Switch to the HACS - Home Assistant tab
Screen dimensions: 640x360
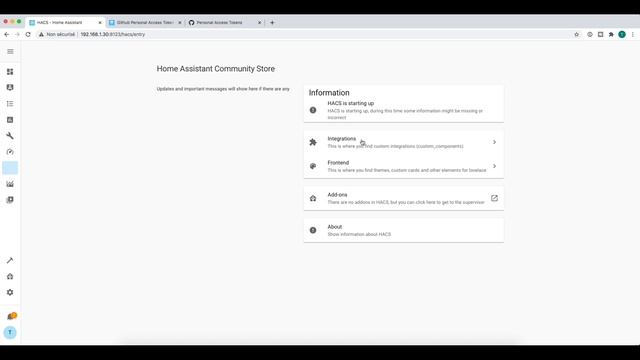(x=65, y=22)
